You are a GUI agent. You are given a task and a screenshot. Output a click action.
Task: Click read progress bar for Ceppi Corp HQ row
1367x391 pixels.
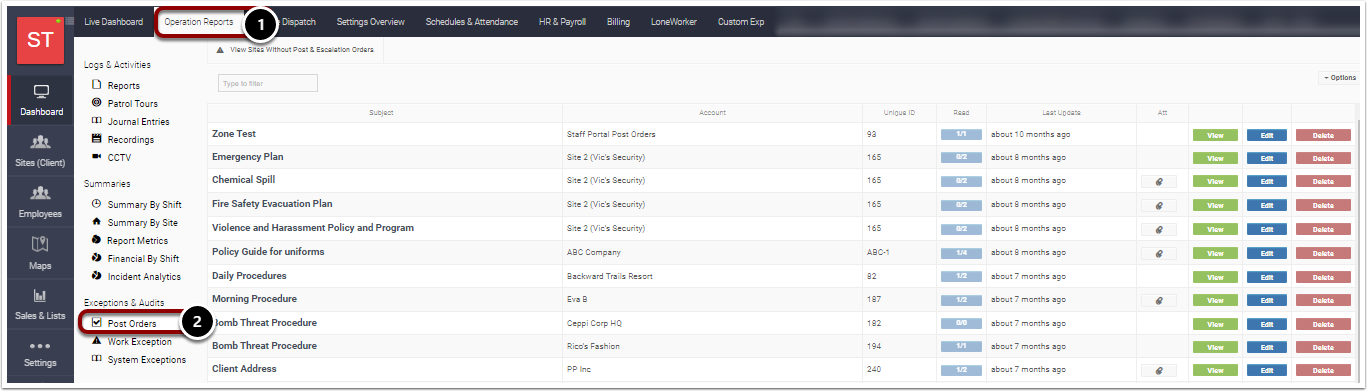(x=961, y=323)
